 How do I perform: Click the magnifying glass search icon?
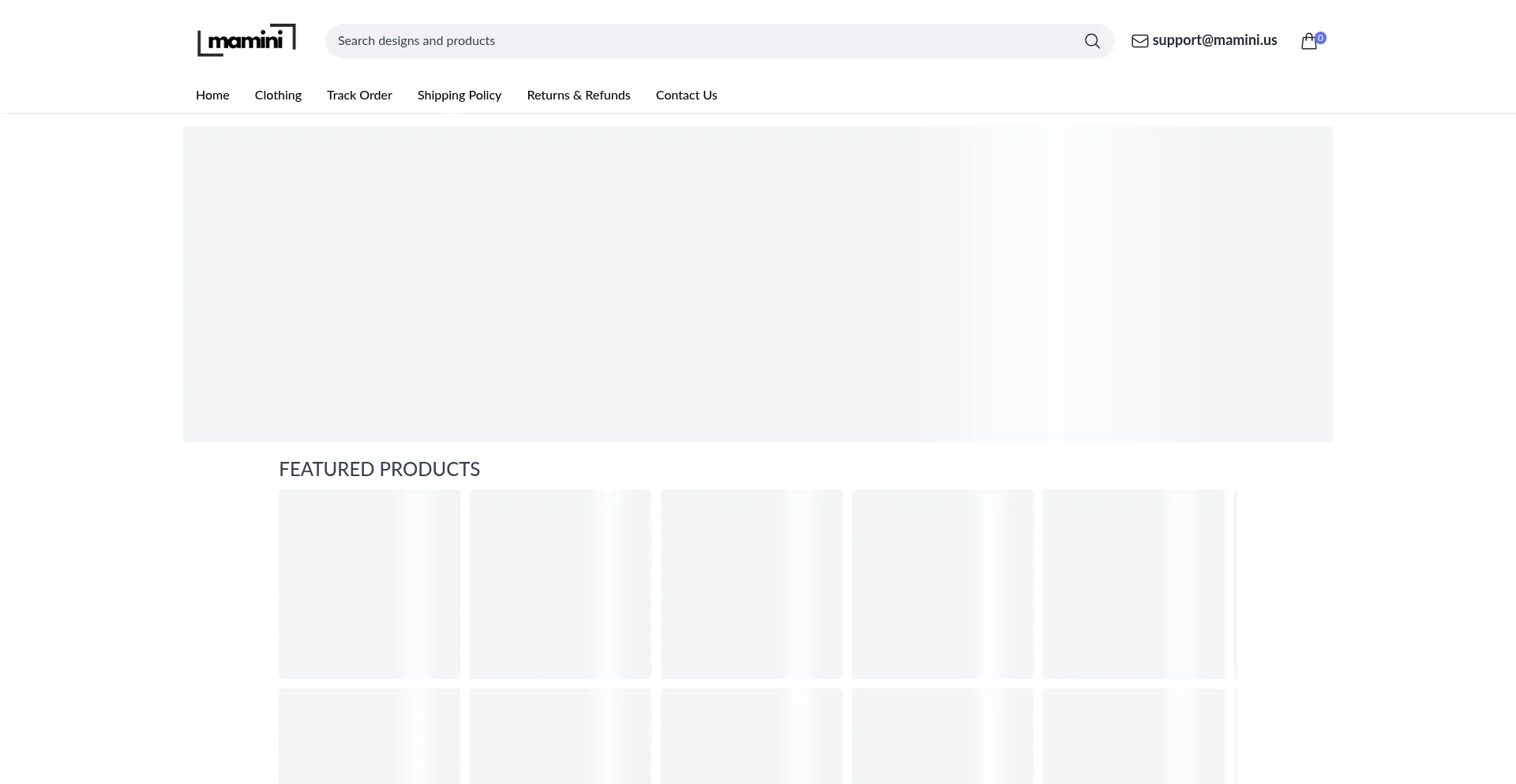(x=1092, y=41)
